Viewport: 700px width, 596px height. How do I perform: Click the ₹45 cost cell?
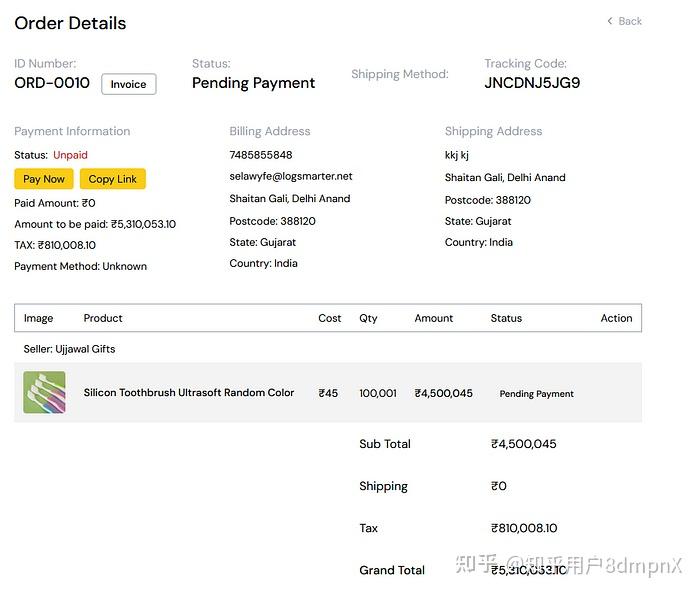[x=328, y=393]
